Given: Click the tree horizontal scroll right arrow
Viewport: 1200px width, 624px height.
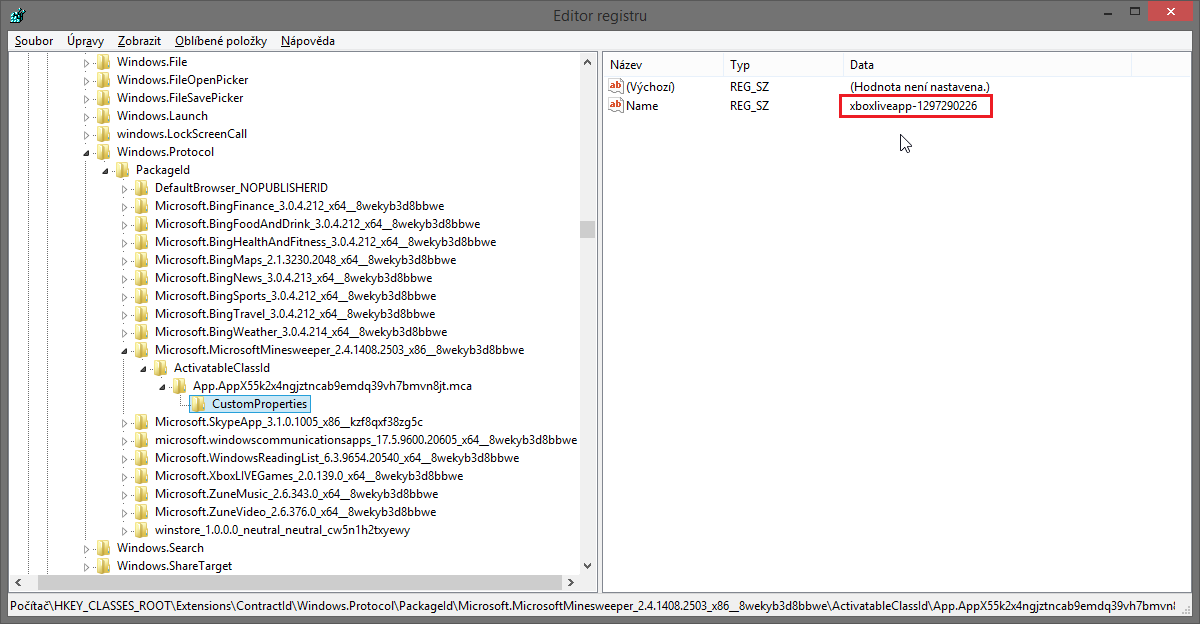Looking at the screenshot, I should [571, 583].
